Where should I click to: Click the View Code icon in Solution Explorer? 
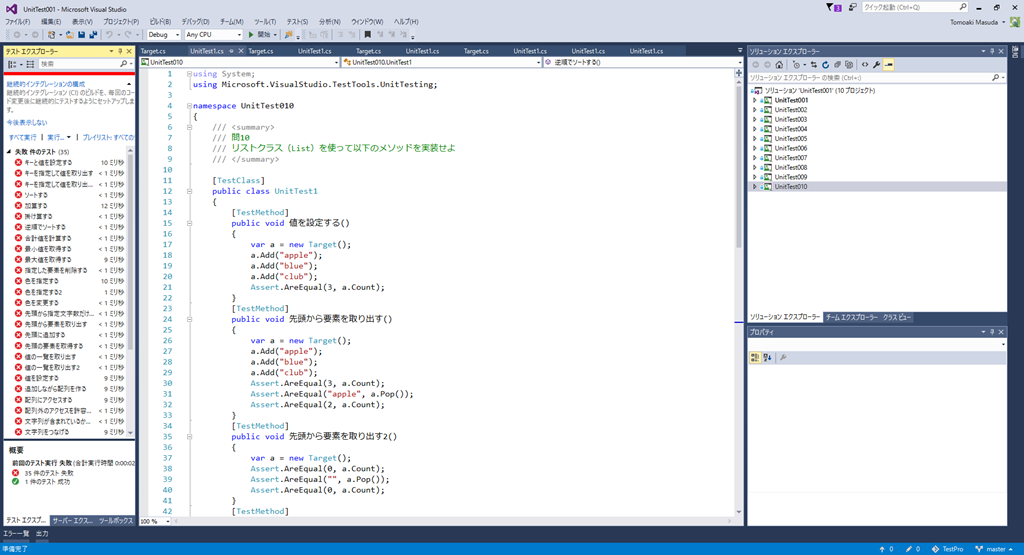click(864, 64)
